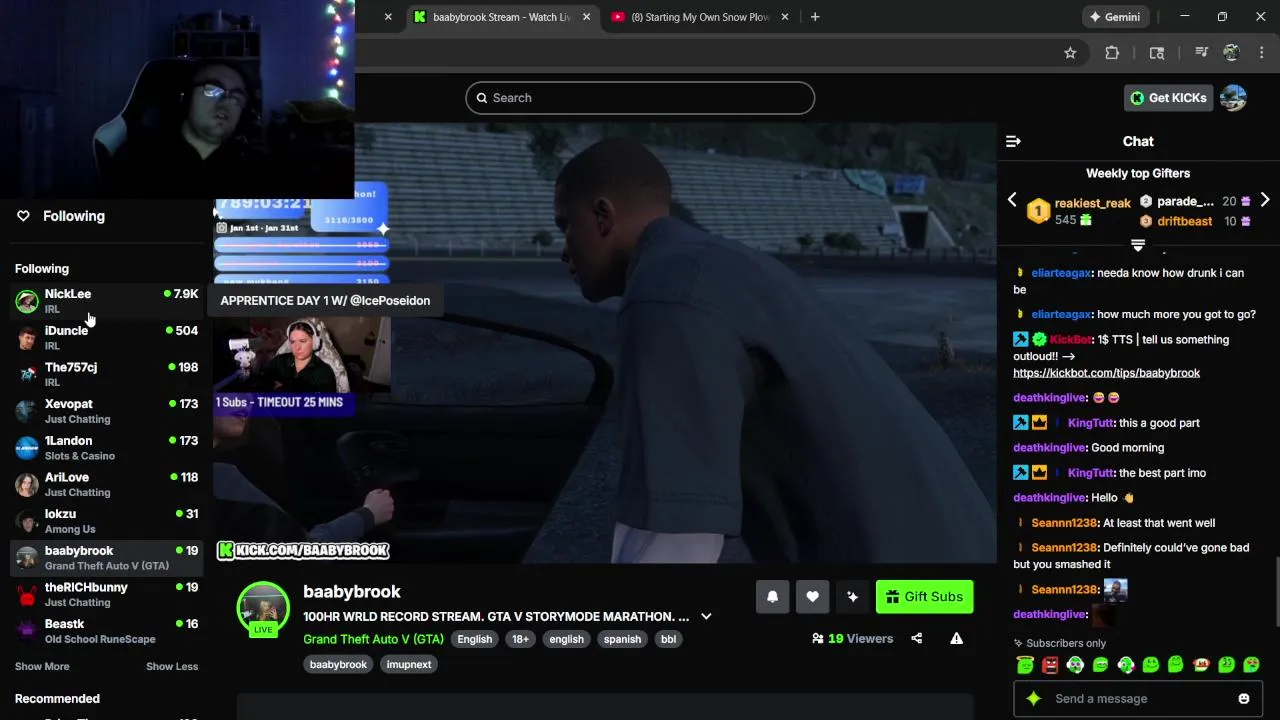
Task: Open 1Landon Slots & Casino channel
Action: point(106,447)
